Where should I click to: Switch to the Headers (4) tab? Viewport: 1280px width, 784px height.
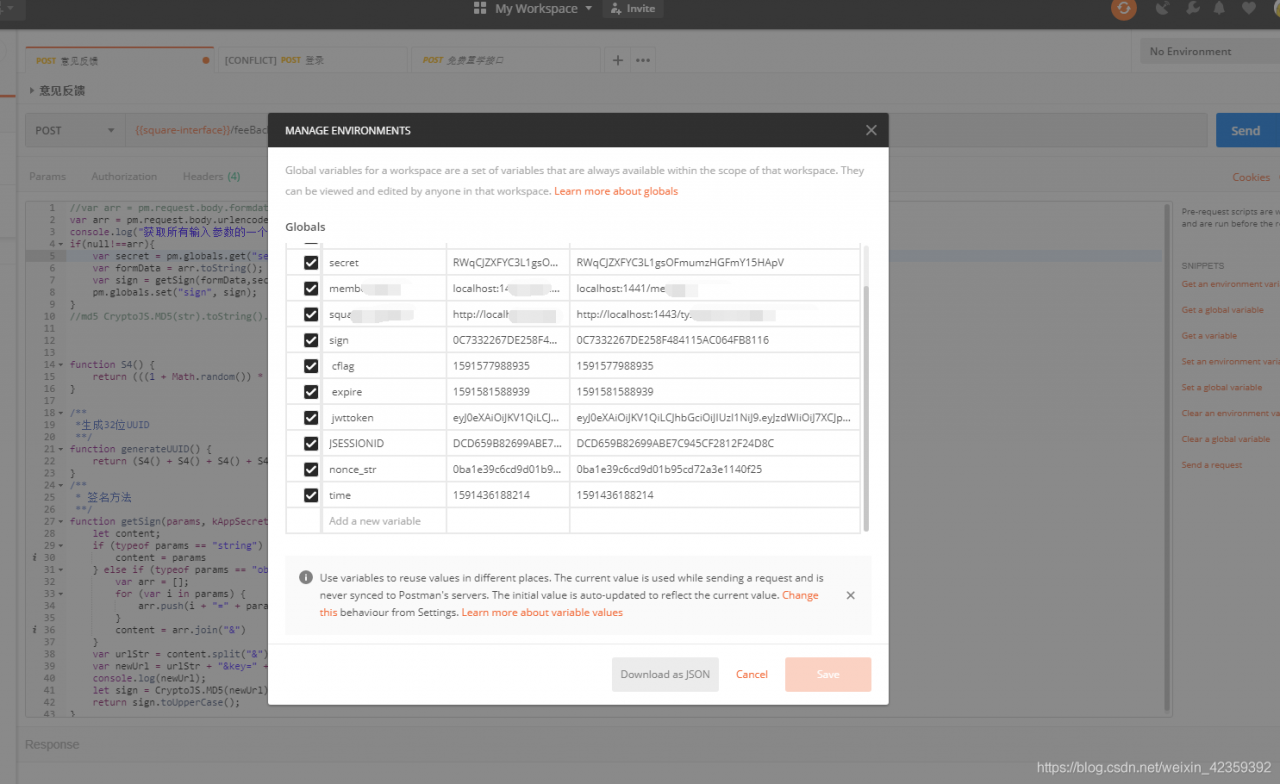(211, 176)
